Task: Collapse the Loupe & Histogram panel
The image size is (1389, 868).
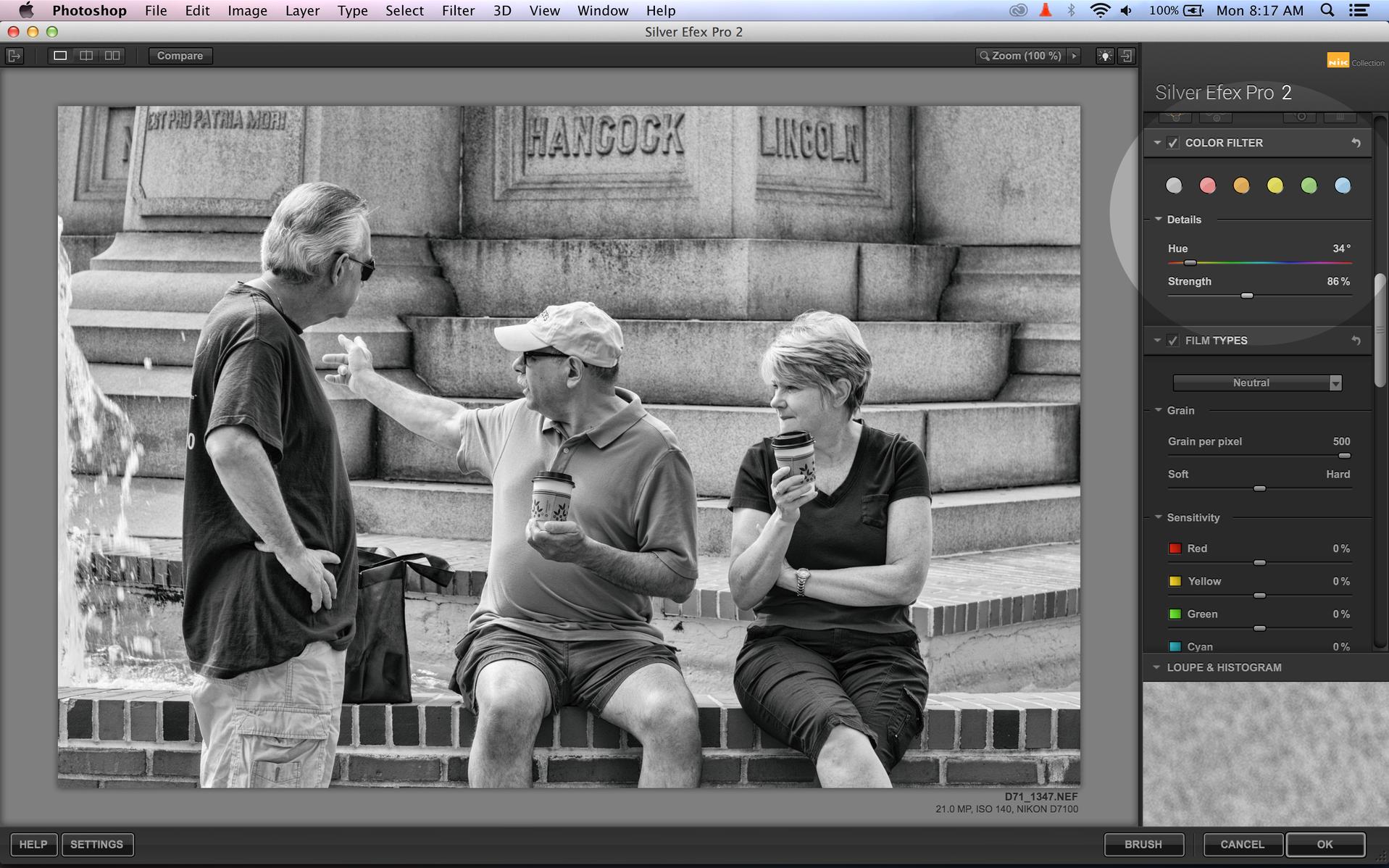Action: pos(1156,667)
